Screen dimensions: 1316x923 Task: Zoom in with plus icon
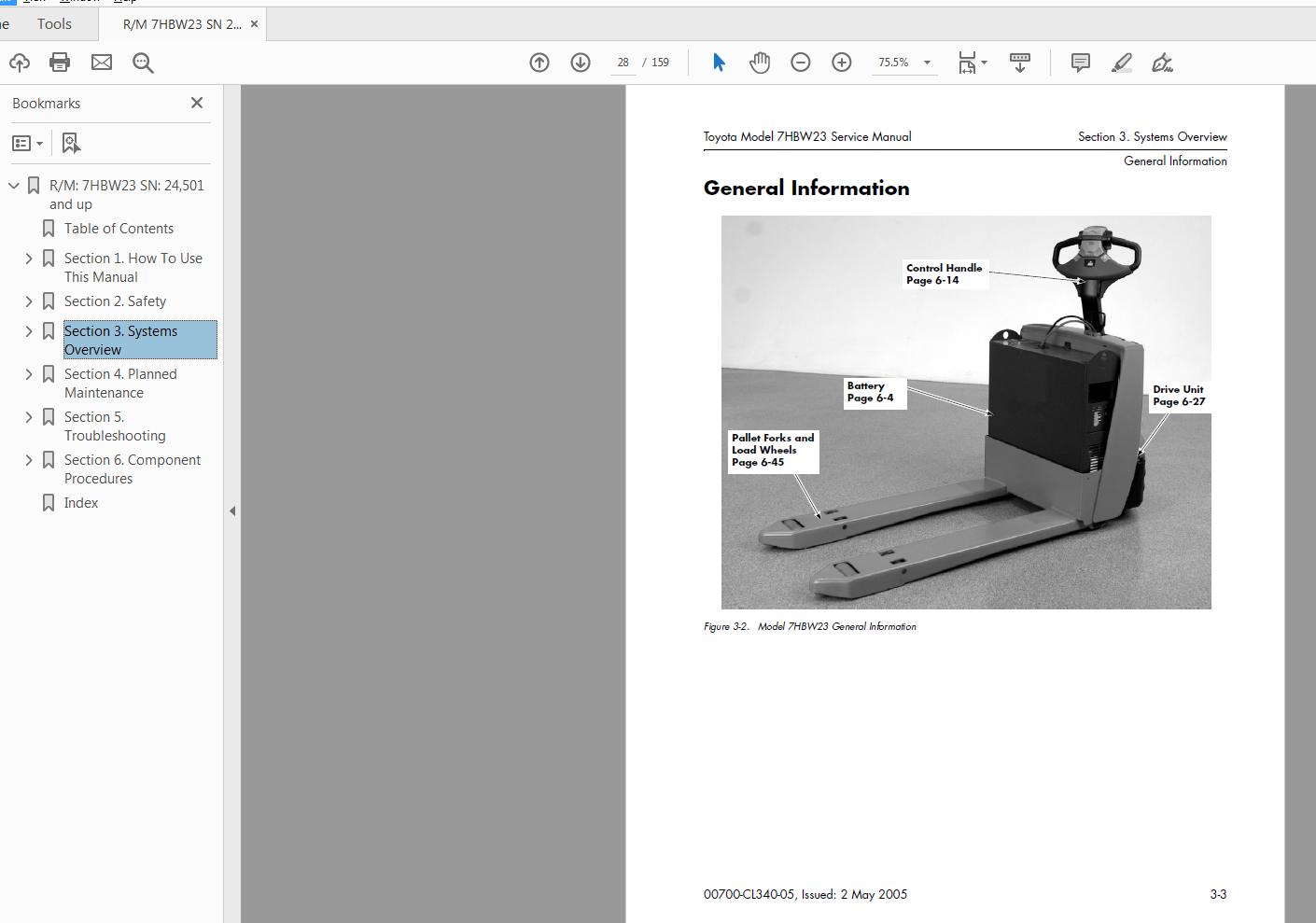[x=842, y=63]
